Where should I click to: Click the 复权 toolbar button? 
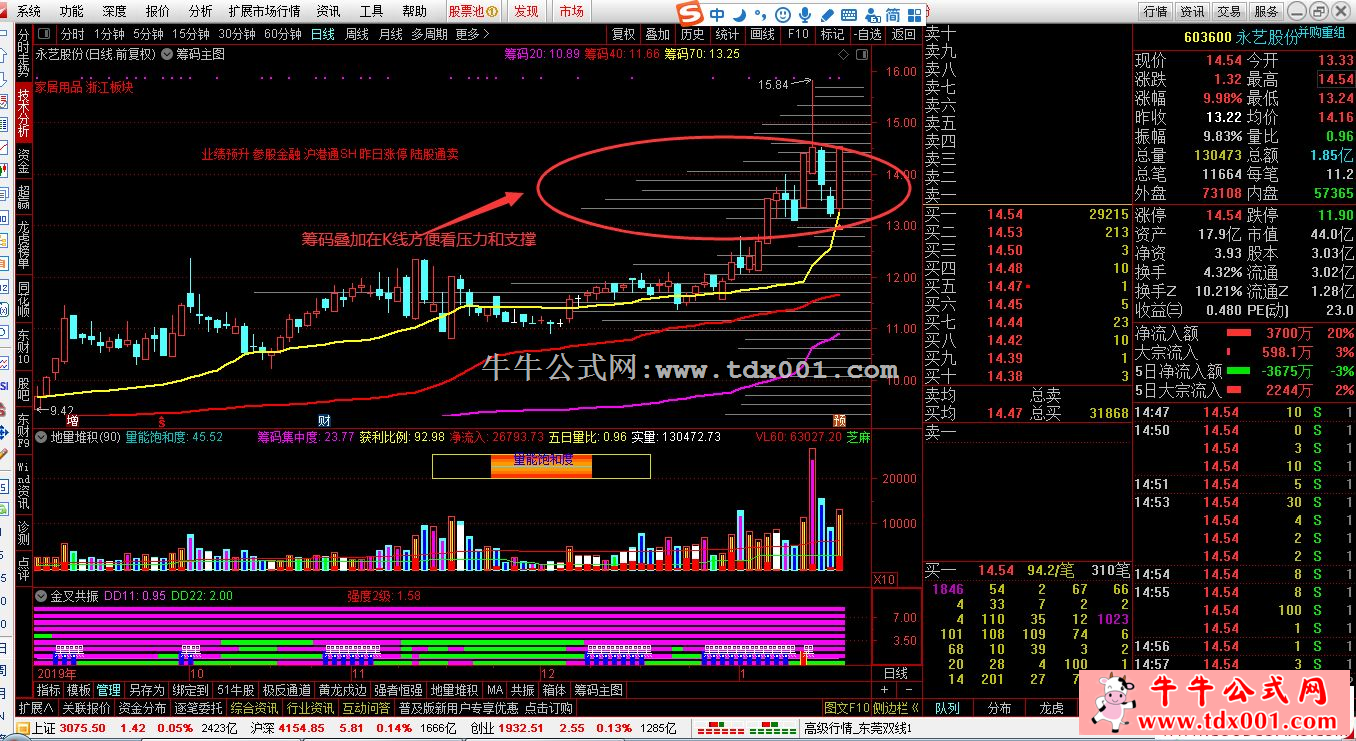(x=624, y=33)
